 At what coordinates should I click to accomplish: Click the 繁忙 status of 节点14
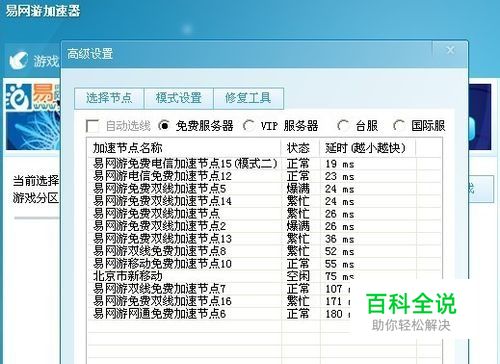(298, 201)
